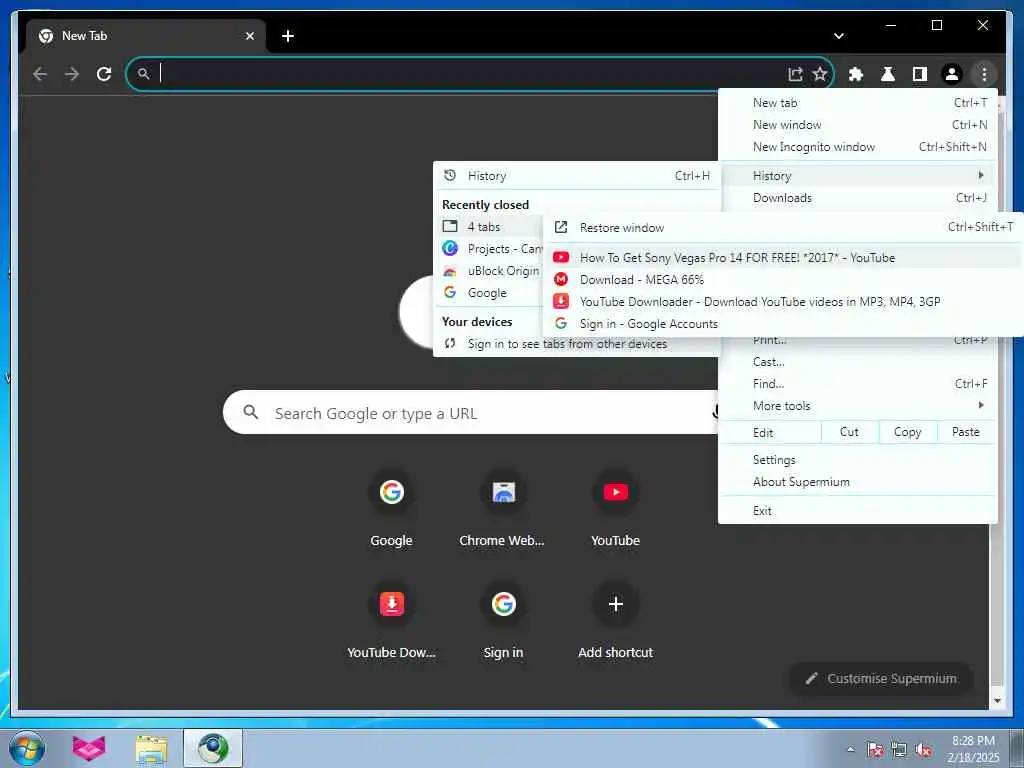The image size is (1024, 768).
Task: Open a New Incognito window
Action: click(x=857, y=147)
